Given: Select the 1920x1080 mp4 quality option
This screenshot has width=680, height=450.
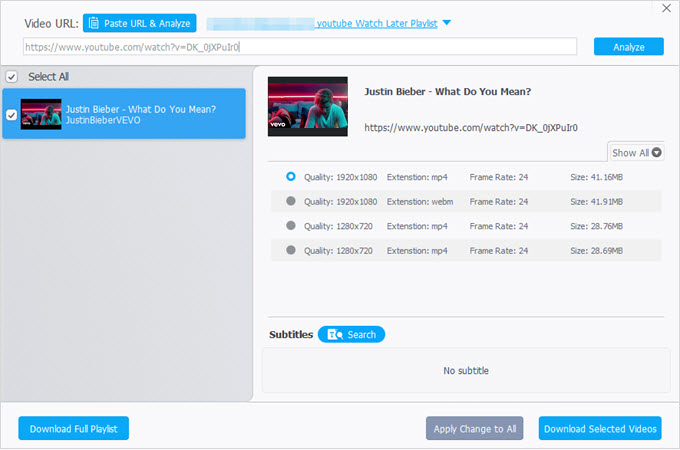Looking at the screenshot, I should (x=291, y=176).
